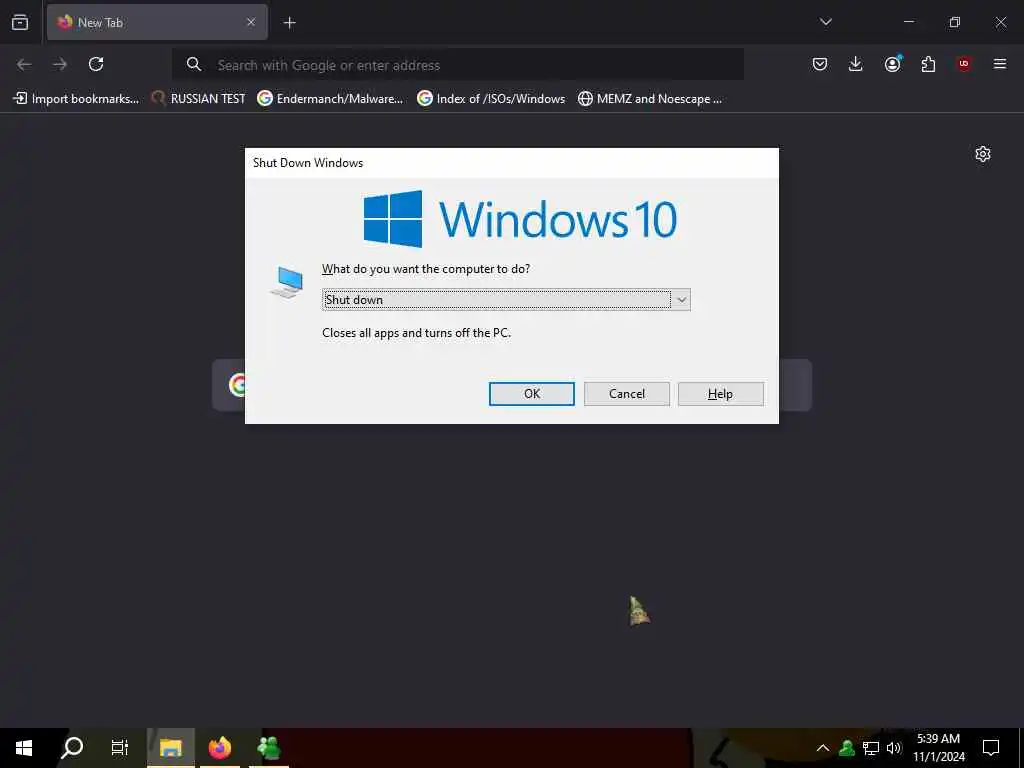Screen dimensions: 1024x768
Task: Open MEMZ and Noescape bookmark
Action: [650, 99]
